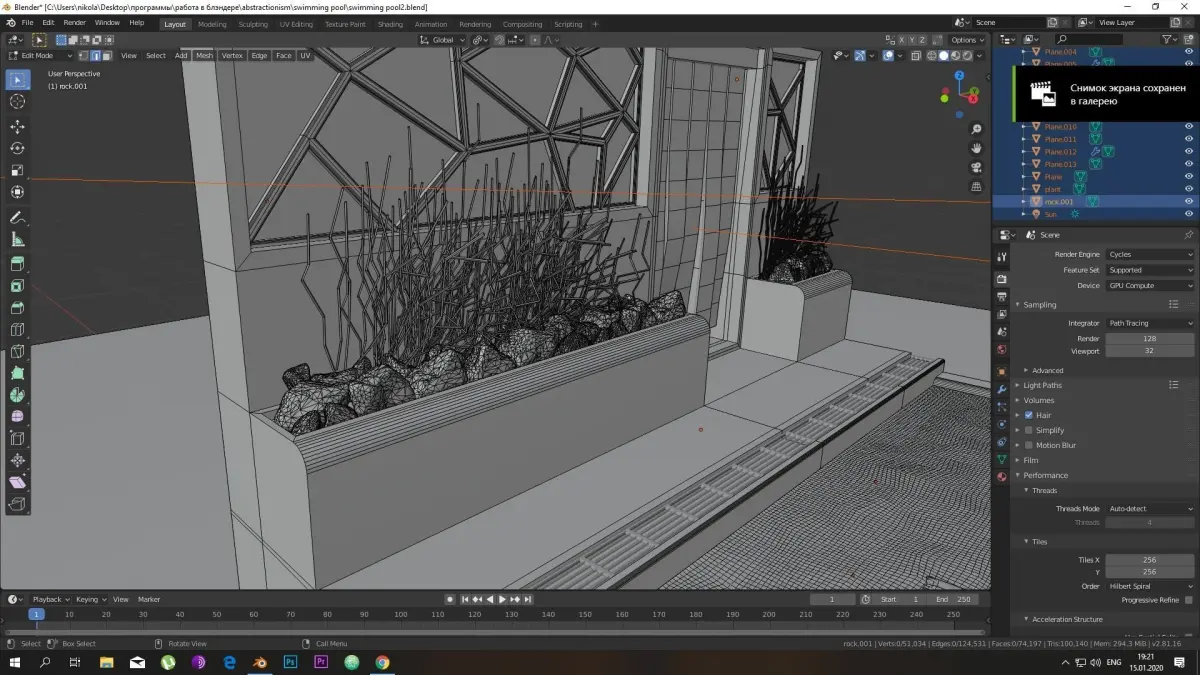
Task: Adjust the Render samples field 128
Action: pyautogui.click(x=1150, y=339)
